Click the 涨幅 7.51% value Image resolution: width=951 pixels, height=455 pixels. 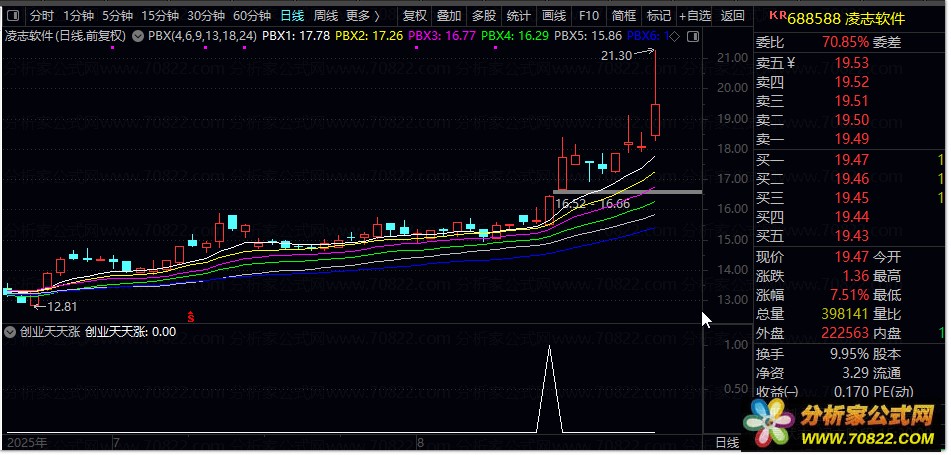pyautogui.click(x=850, y=295)
